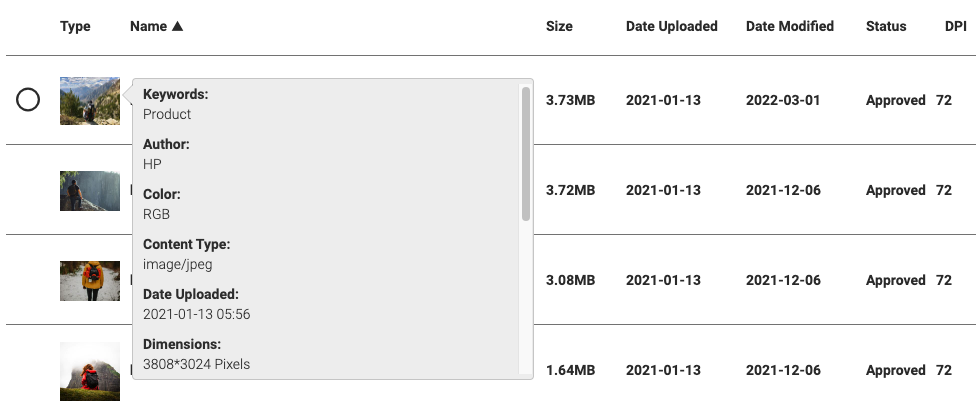Click the ascending sort arrow beside Name
Viewport: 976px width, 412px height.
[x=178, y=27]
